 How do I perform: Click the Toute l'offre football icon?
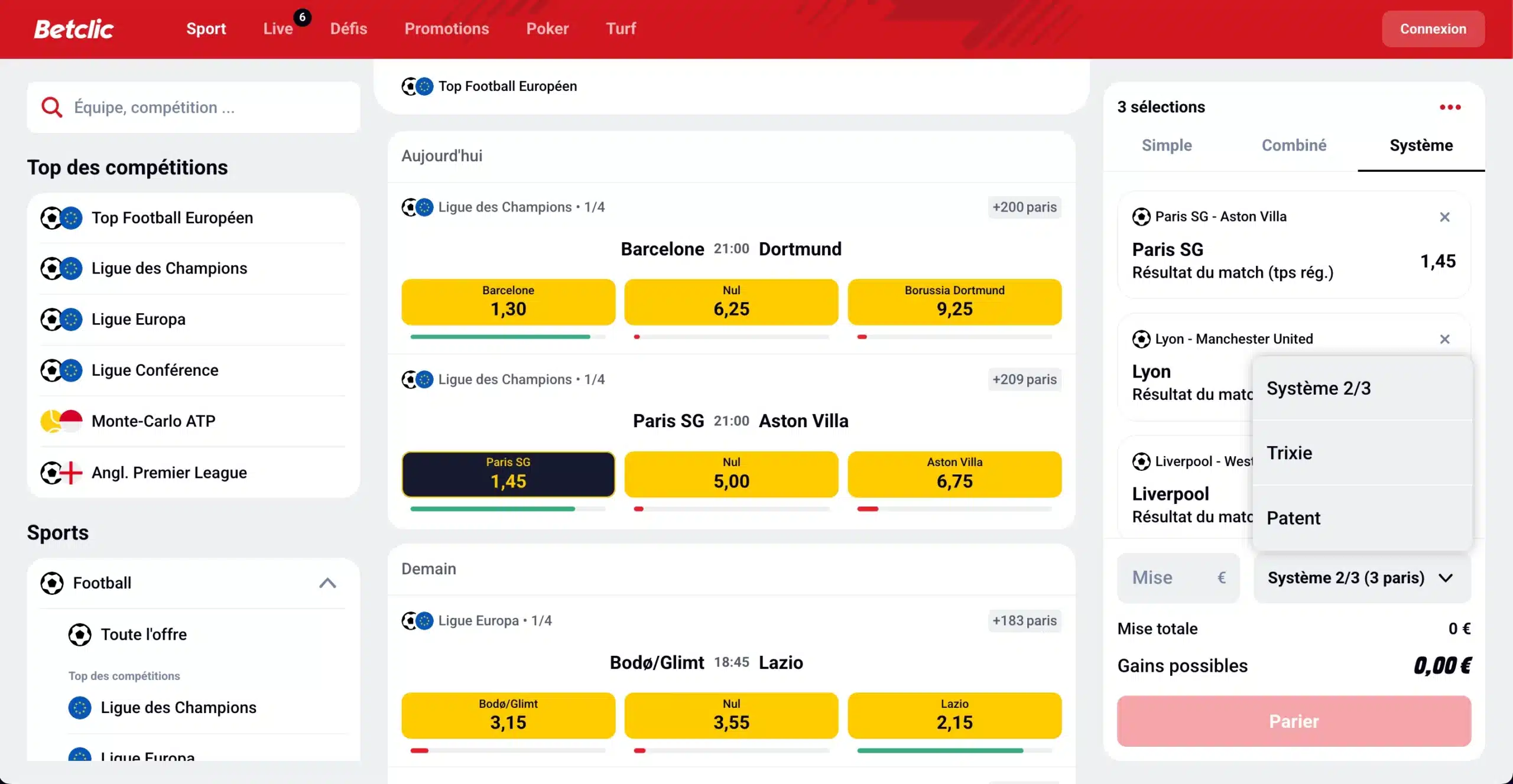coord(80,635)
